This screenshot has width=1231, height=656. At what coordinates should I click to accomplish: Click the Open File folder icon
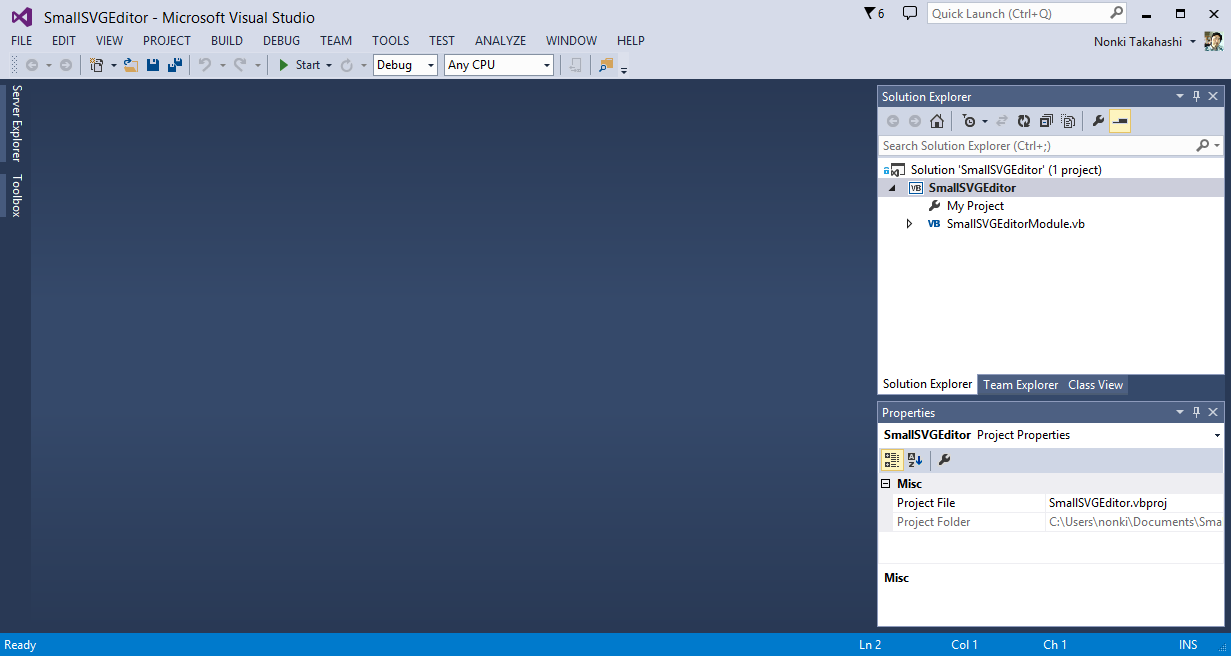pos(130,65)
